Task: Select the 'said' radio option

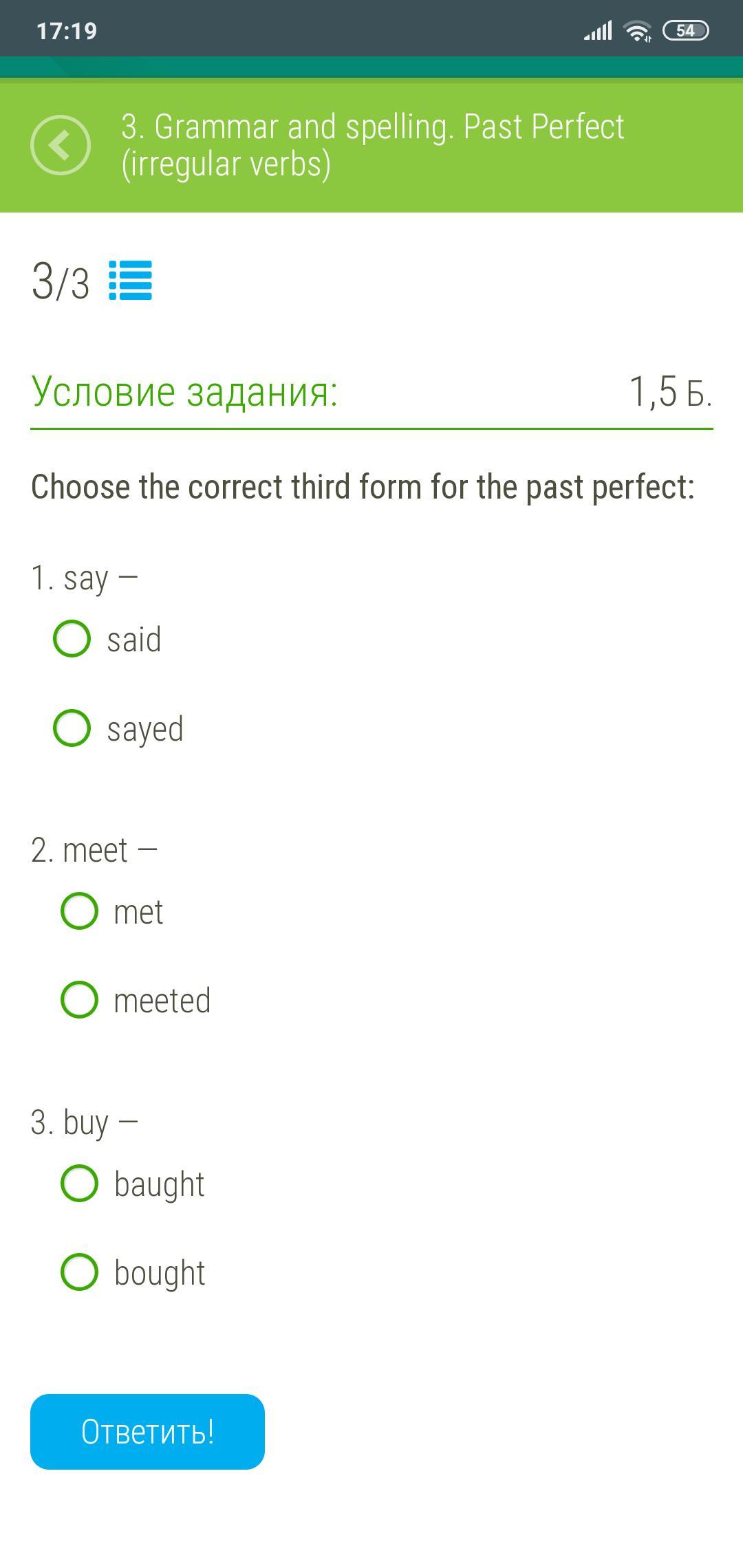Action: click(x=72, y=639)
